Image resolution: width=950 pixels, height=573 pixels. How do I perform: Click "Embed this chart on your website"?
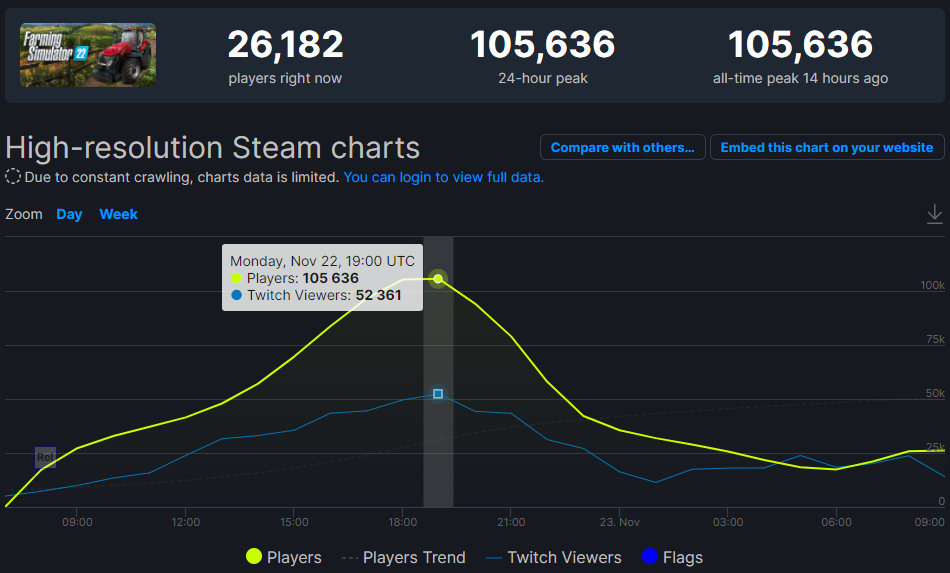[x=826, y=147]
